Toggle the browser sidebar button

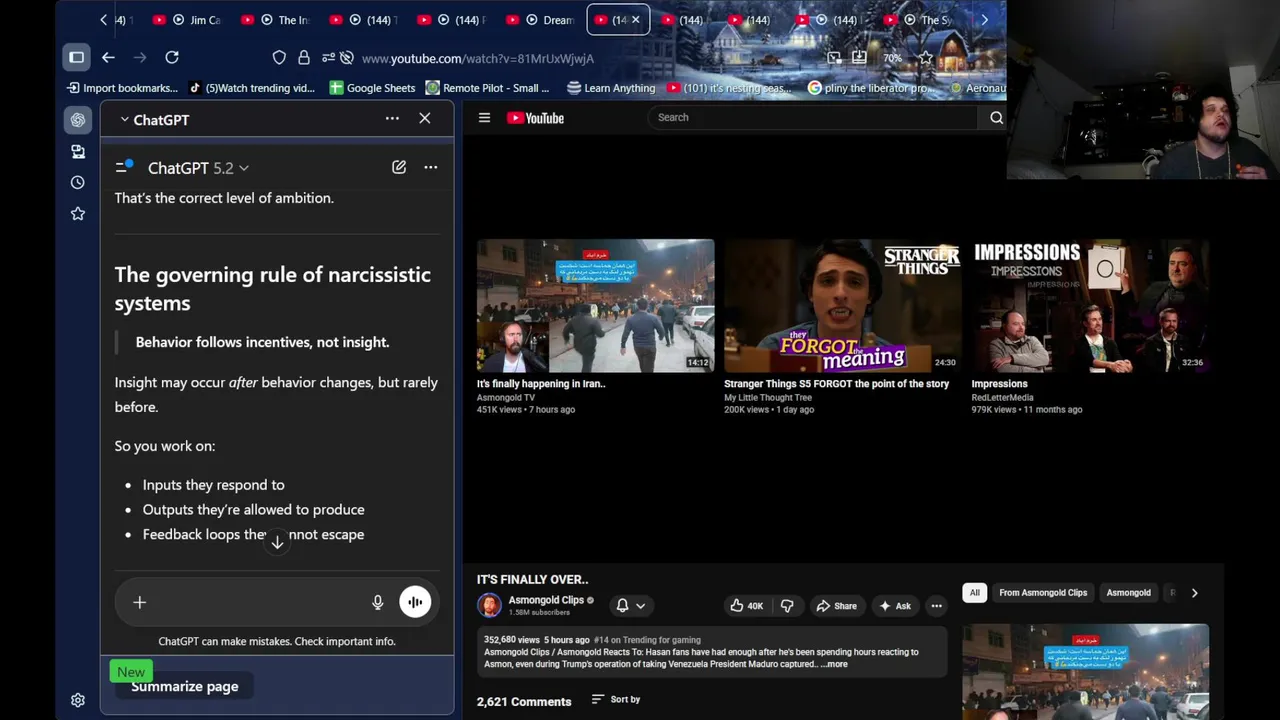[76, 57]
